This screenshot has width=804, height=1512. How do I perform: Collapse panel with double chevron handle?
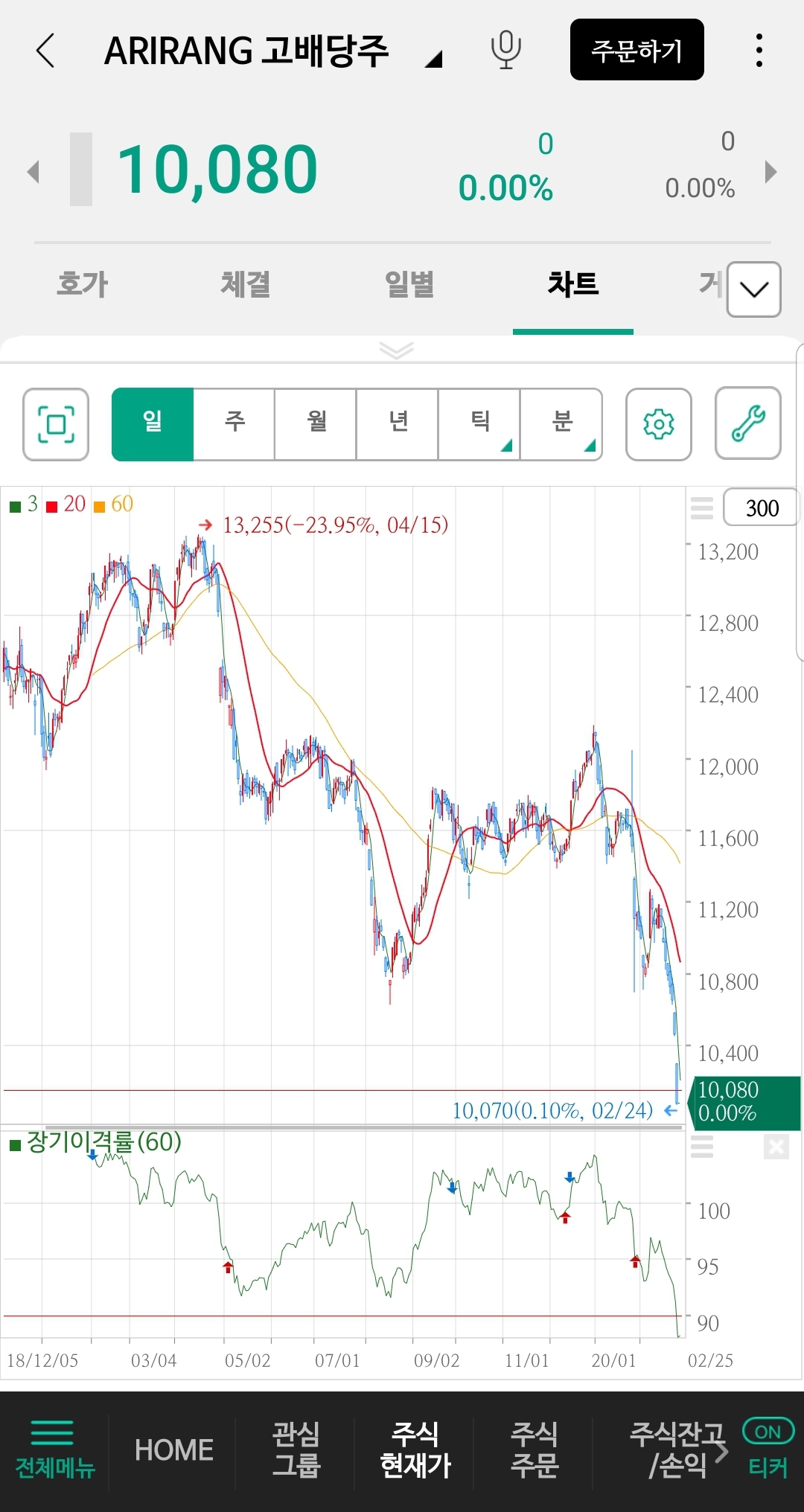coord(396,350)
